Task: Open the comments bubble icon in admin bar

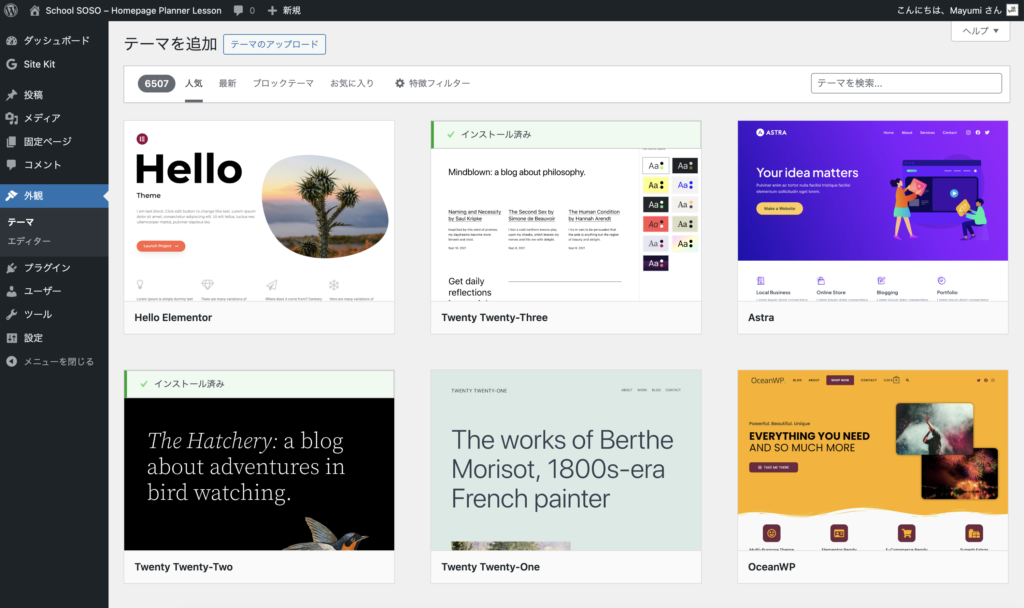Action: pos(240,10)
